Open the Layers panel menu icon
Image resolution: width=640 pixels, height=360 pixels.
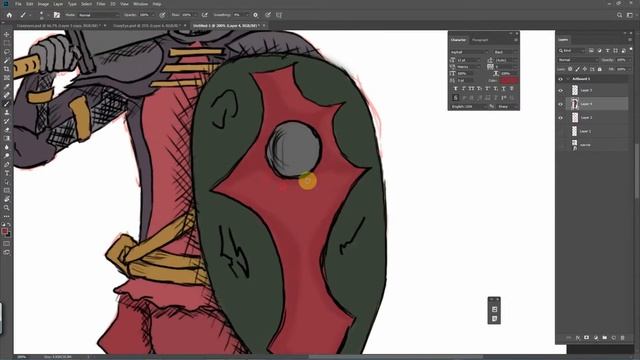pyautogui.click(x=630, y=40)
